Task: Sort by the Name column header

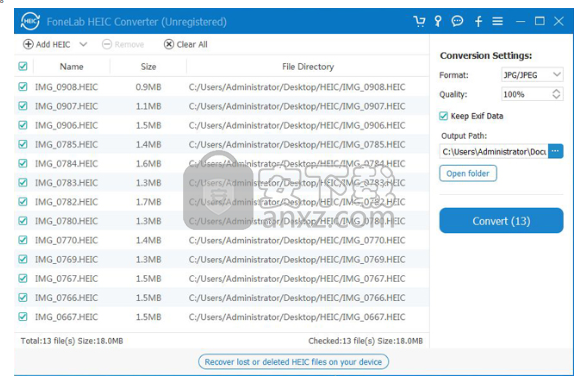Action: pyautogui.click(x=72, y=67)
